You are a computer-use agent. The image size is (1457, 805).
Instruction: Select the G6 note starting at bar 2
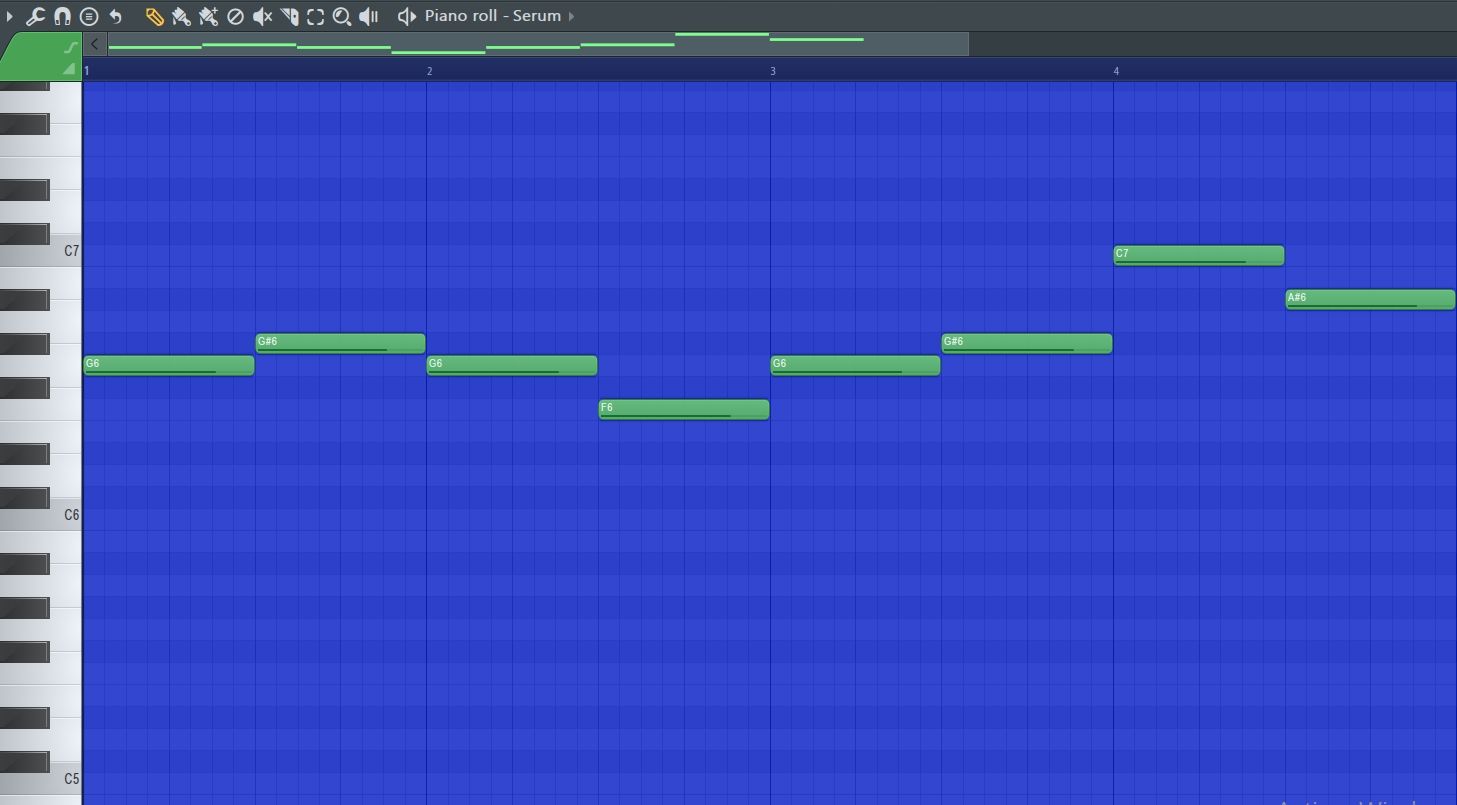(512, 366)
